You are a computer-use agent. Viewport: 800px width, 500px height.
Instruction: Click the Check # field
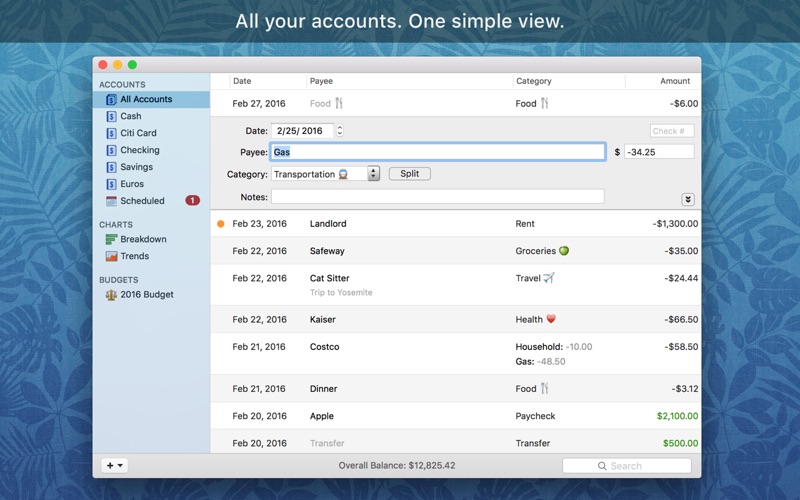pyautogui.click(x=671, y=131)
